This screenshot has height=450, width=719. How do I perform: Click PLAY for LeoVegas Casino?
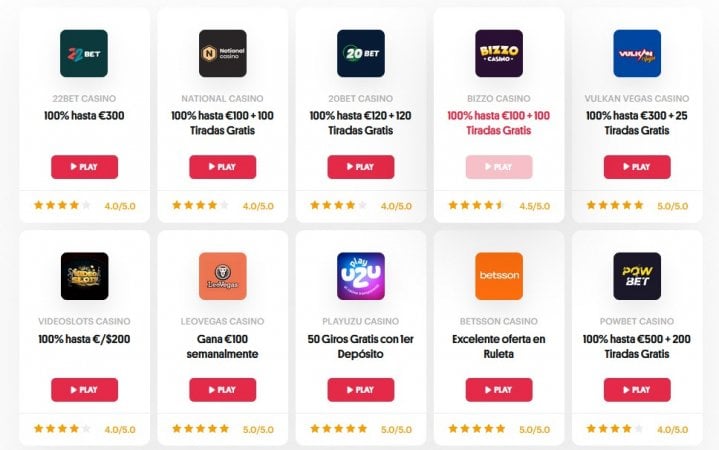pyautogui.click(x=222, y=390)
